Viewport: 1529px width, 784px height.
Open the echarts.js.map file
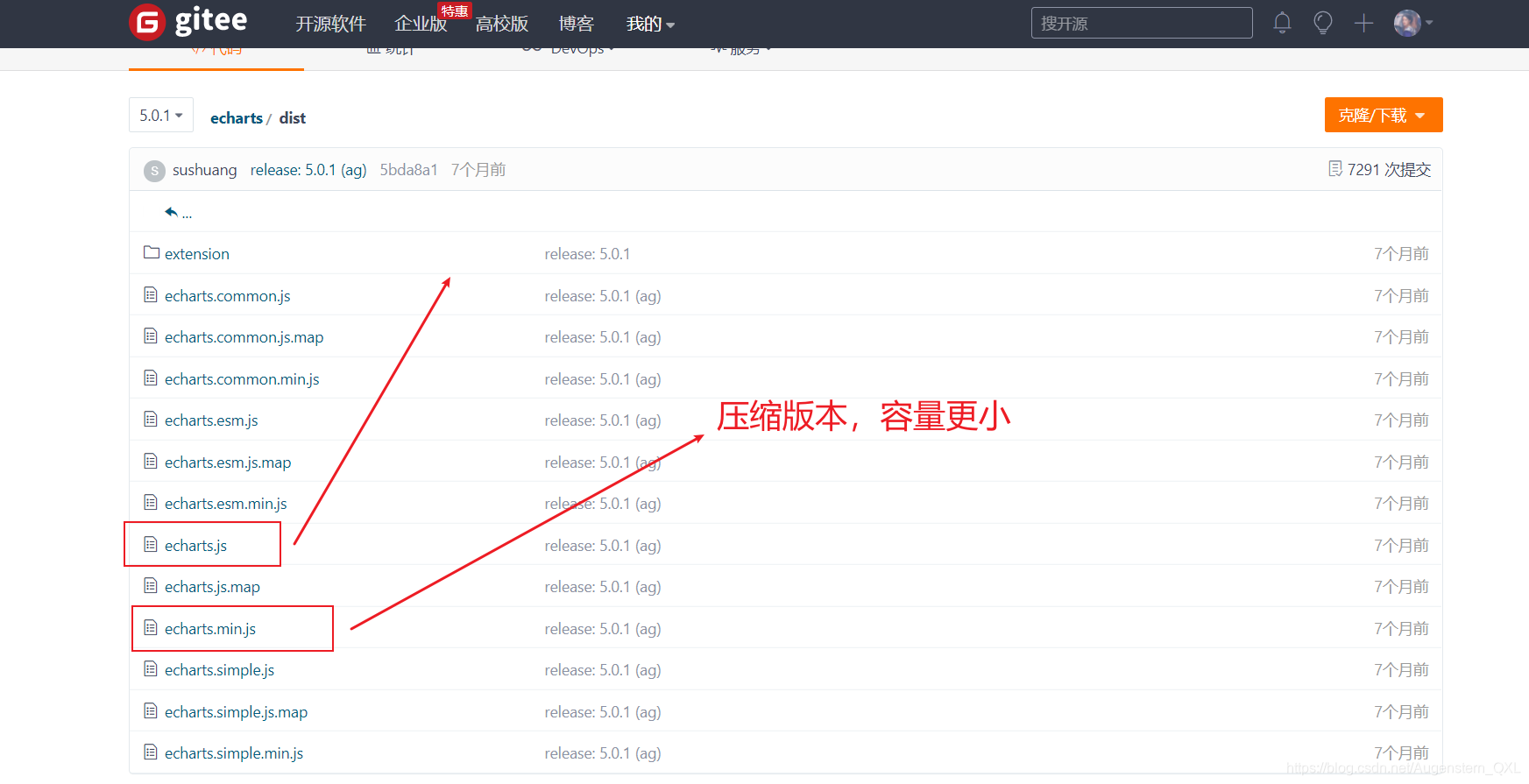pos(212,587)
